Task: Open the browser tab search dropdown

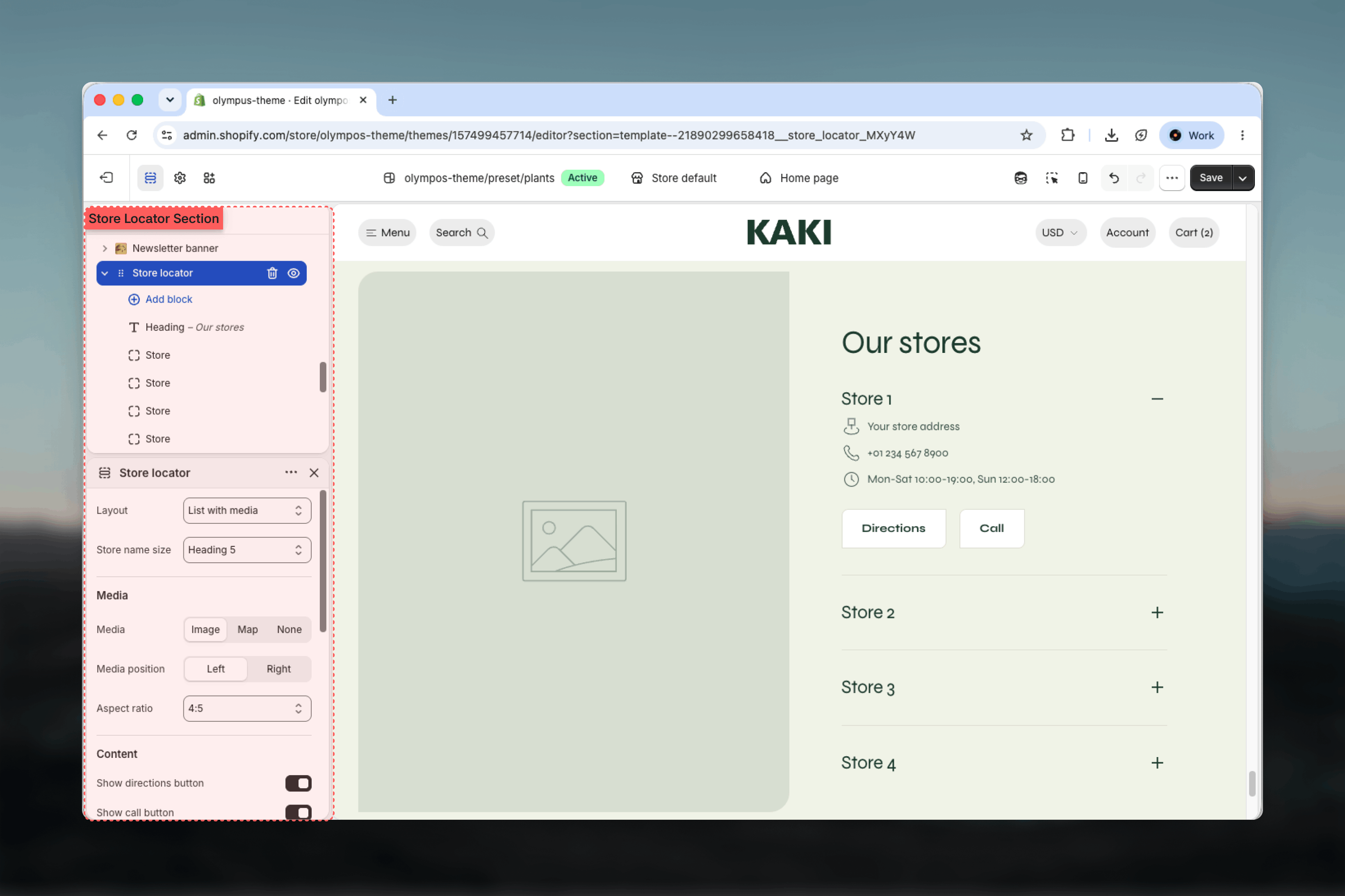Action: (170, 100)
